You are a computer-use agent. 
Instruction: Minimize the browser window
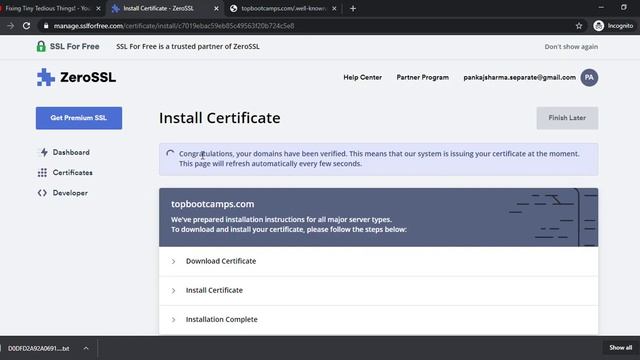coord(601,7)
